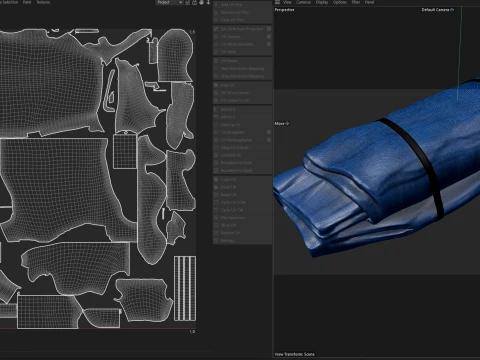Run the UV Rectangularize command
Viewport: 480px width, 360px height.
[239, 140]
